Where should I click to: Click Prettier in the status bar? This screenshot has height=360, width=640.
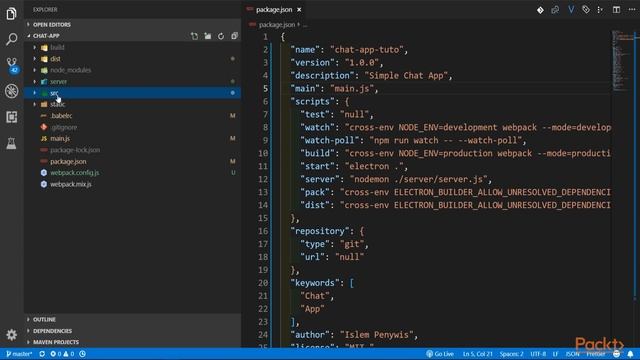pyautogui.click(x=596, y=354)
